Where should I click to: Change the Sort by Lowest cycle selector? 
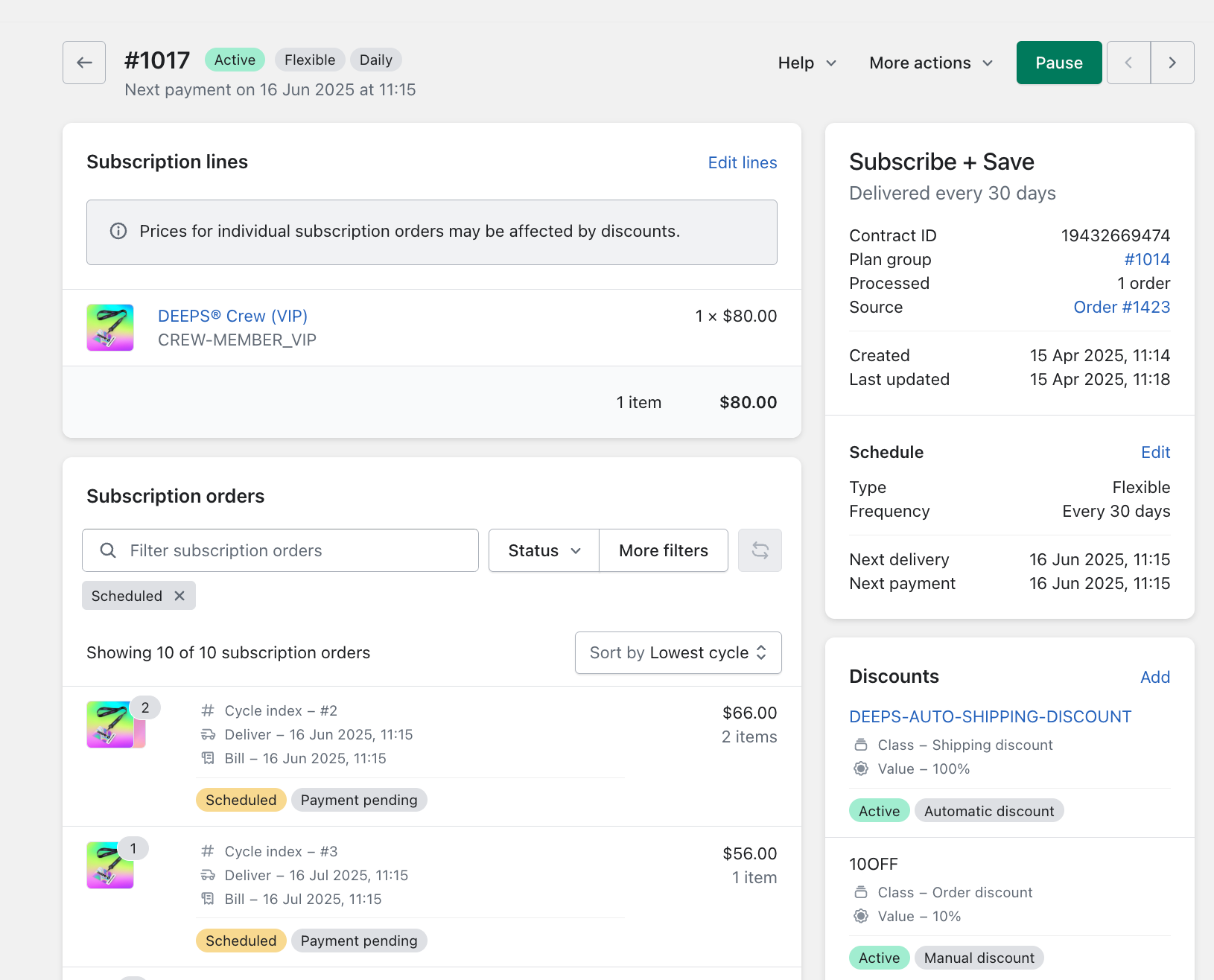point(678,653)
